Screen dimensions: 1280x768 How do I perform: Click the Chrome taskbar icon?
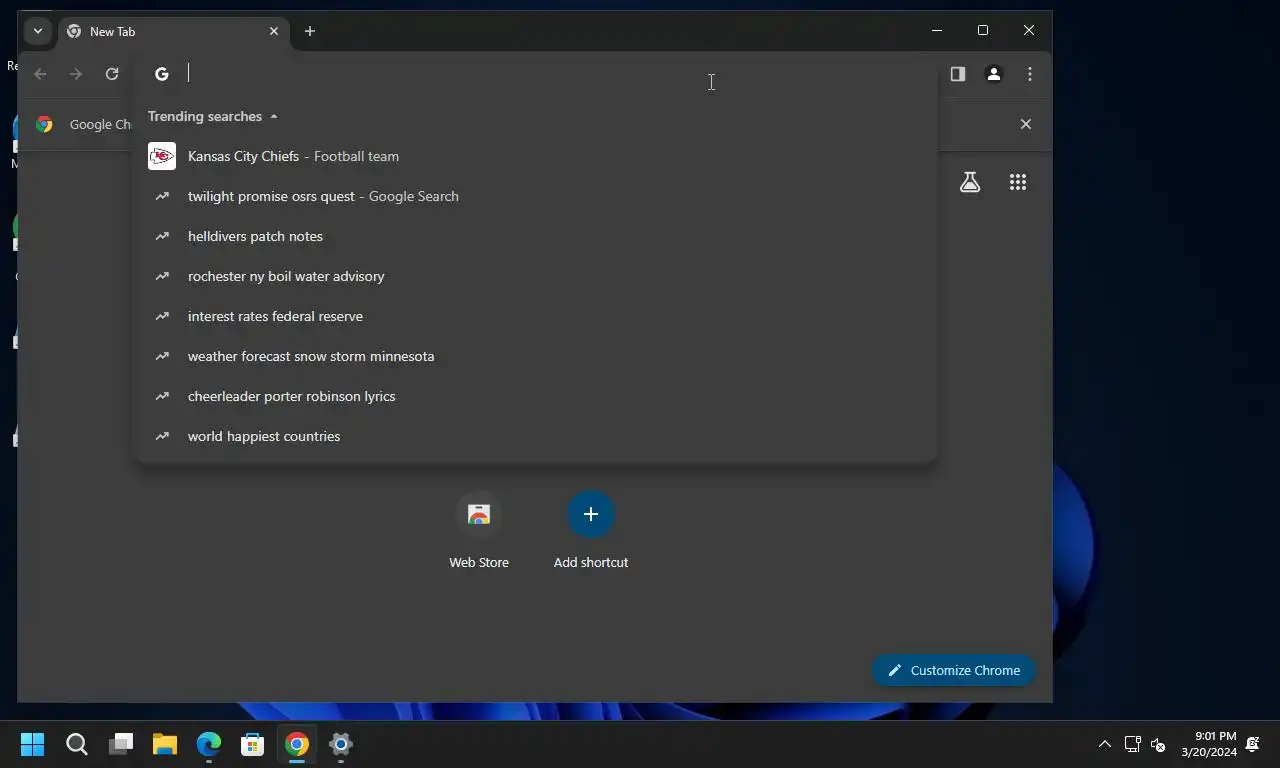coord(297,744)
